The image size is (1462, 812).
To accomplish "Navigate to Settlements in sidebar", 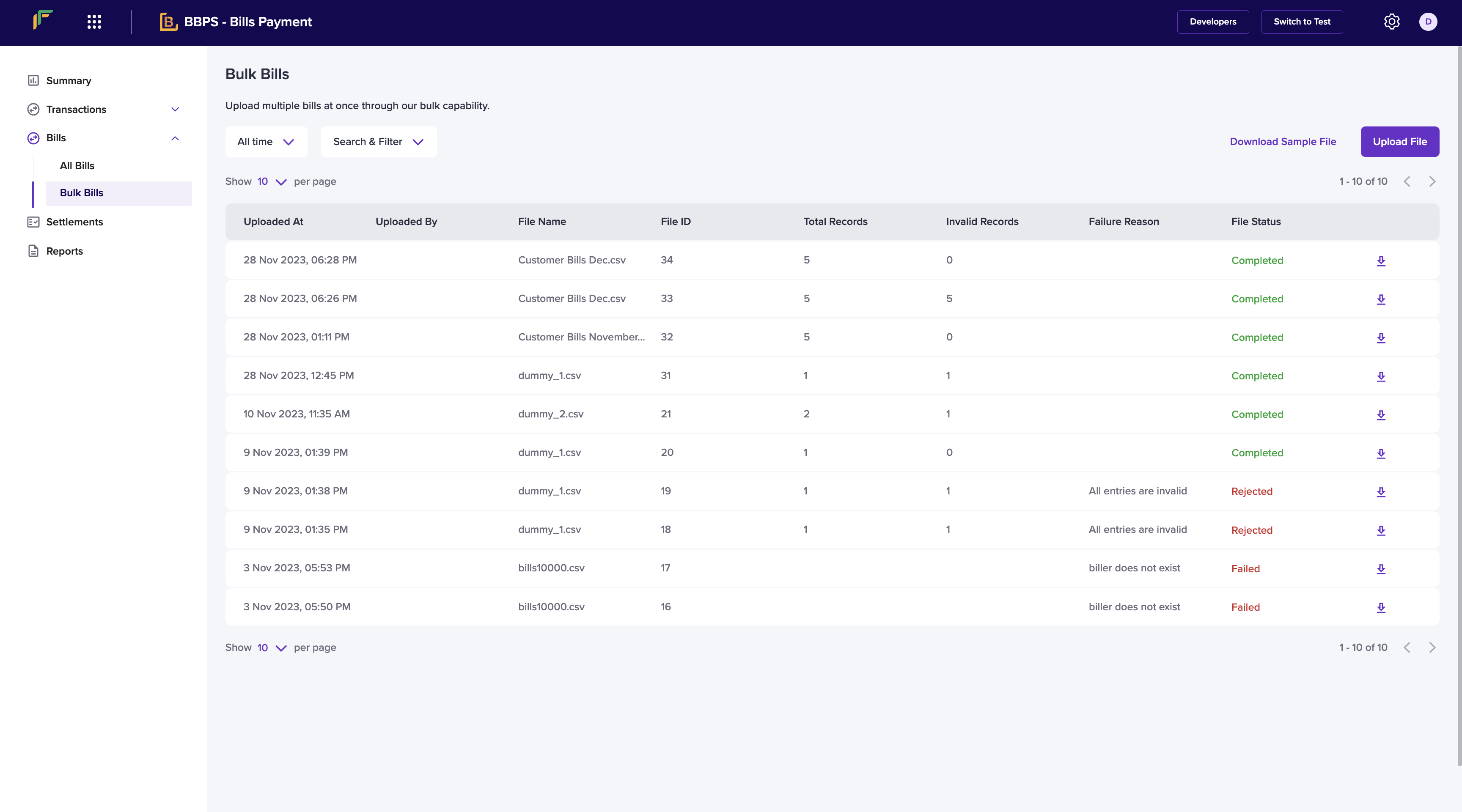I will (74, 222).
